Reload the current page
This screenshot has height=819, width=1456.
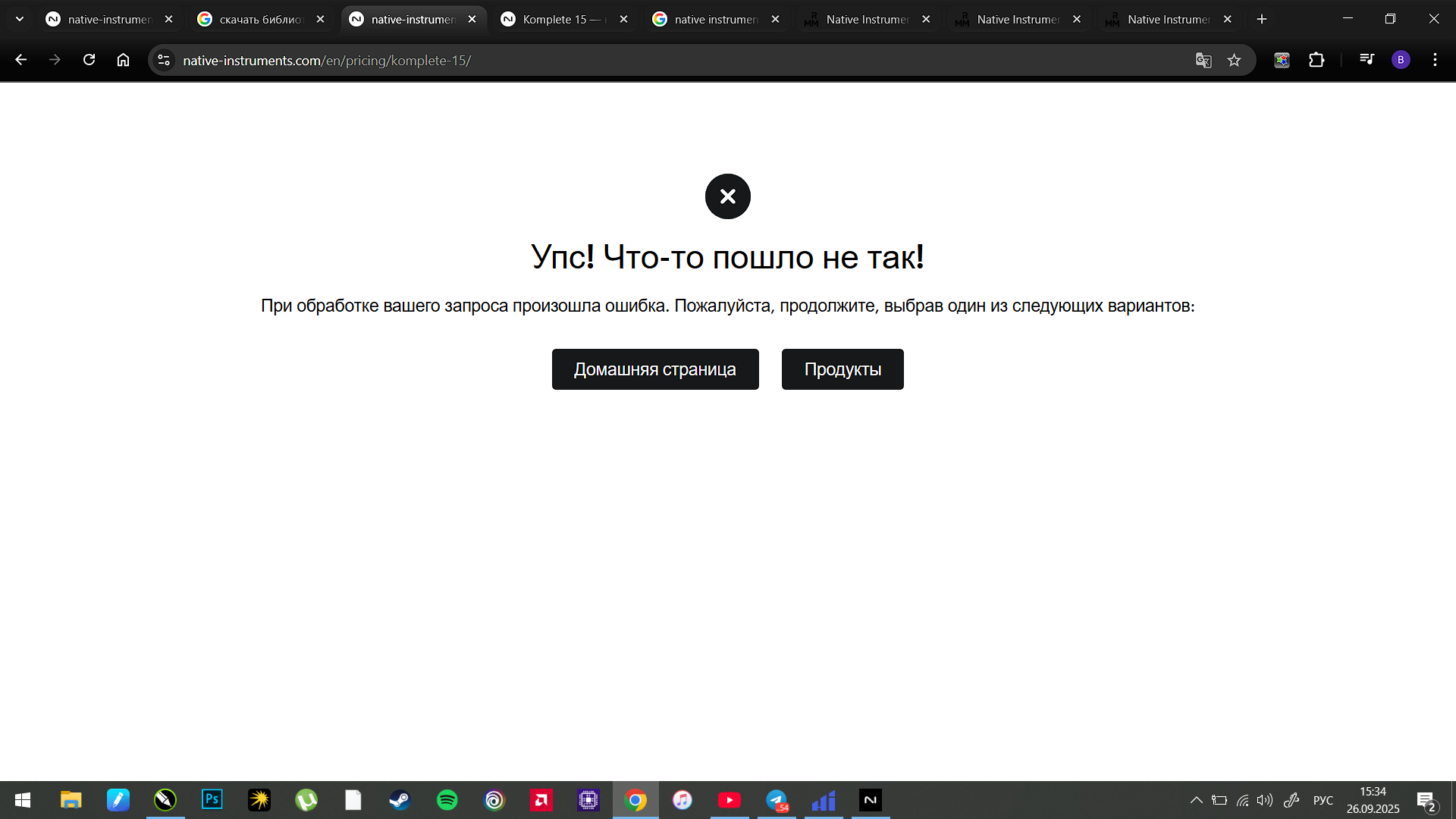(x=89, y=60)
